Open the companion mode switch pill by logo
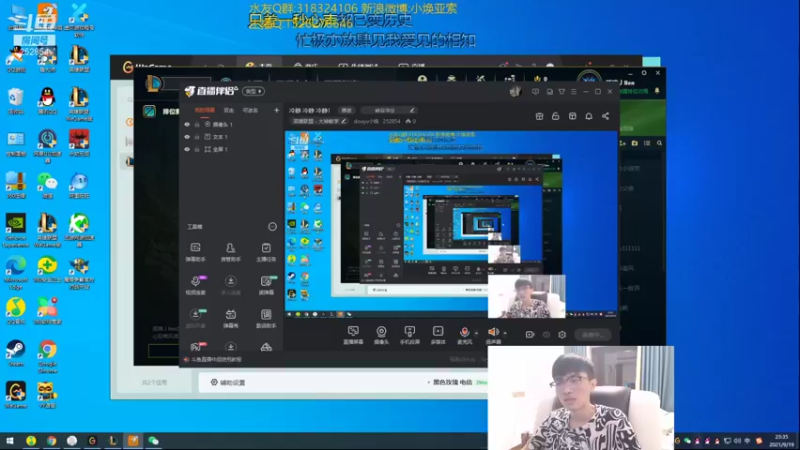Viewport: 800px width, 450px height. (x=254, y=91)
